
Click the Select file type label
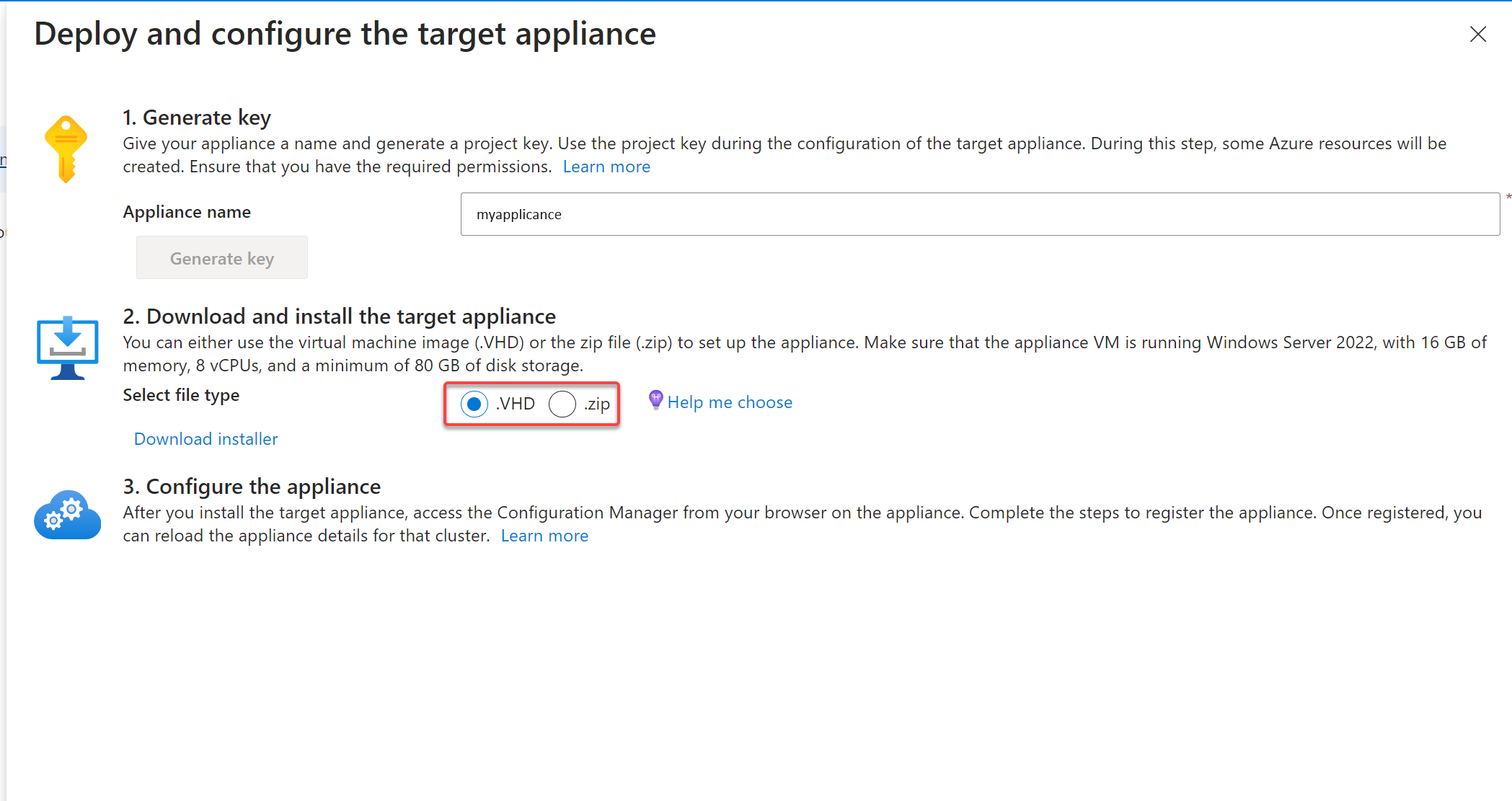[181, 394]
